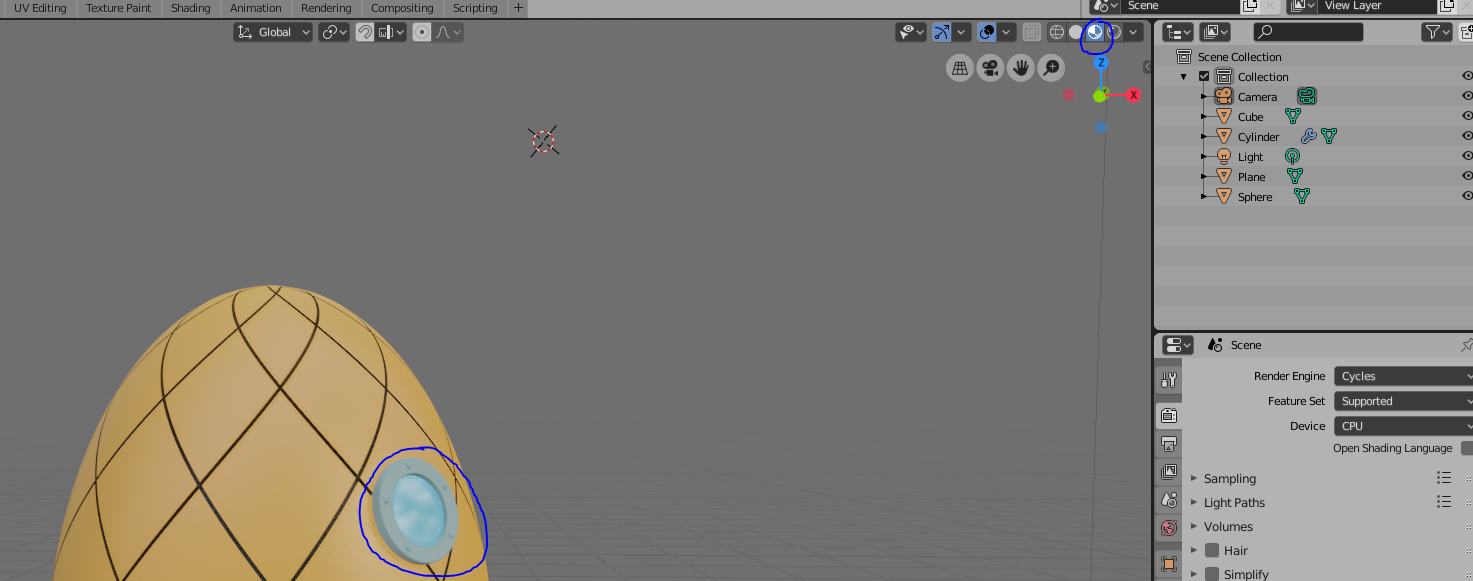The height and width of the screenshot is (581, 1473).
Task: Add a new workspace with plus button
Action: (517, 8)
